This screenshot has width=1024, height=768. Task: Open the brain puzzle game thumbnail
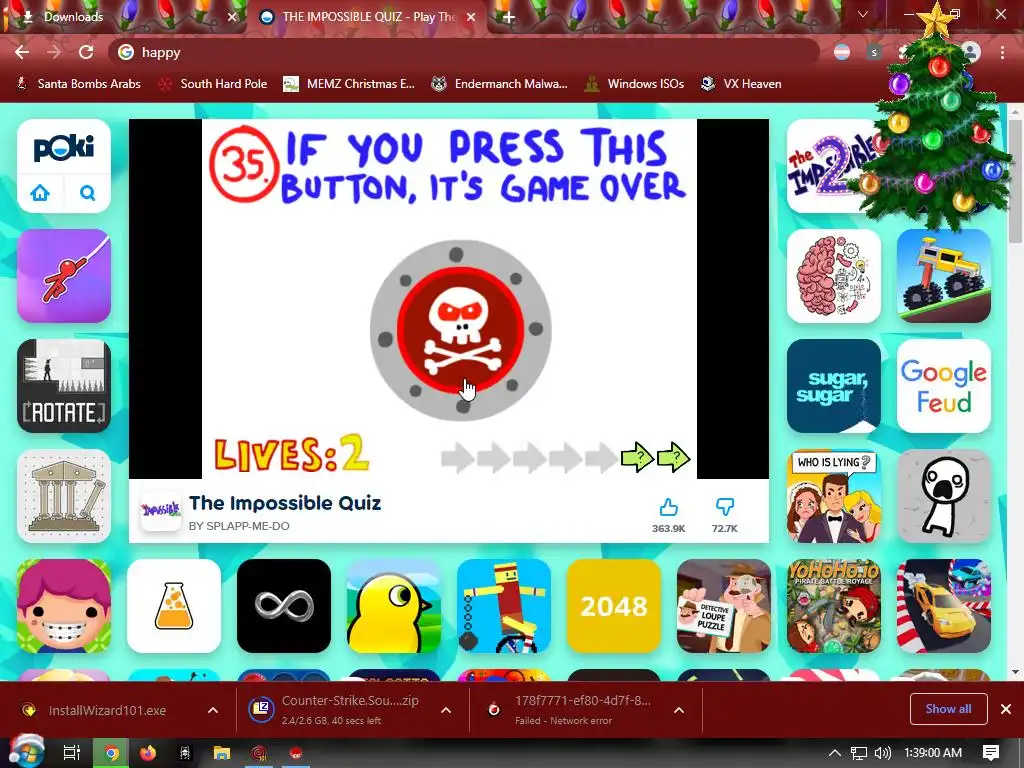click(x=834, y=276)
